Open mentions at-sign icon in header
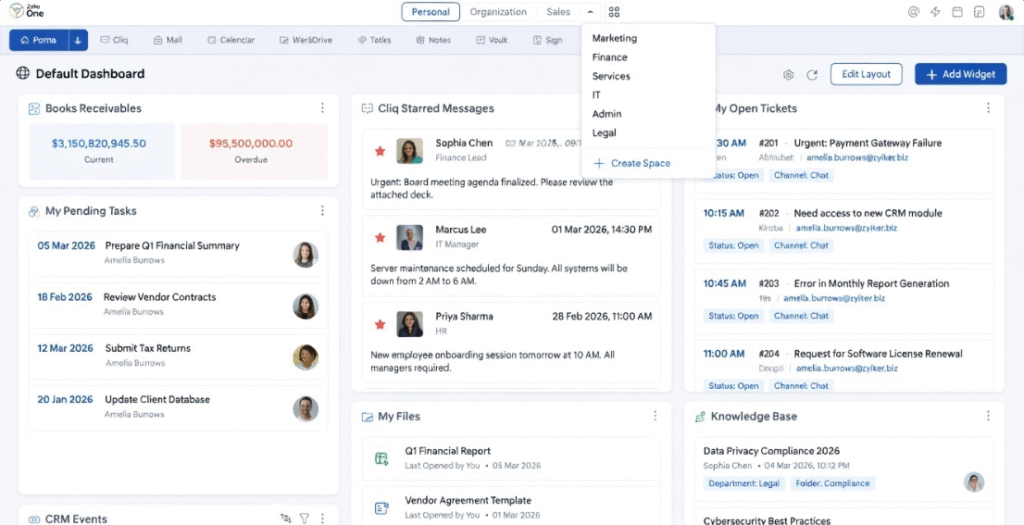This screenshot has height=525, width=1024. (914, 12)
